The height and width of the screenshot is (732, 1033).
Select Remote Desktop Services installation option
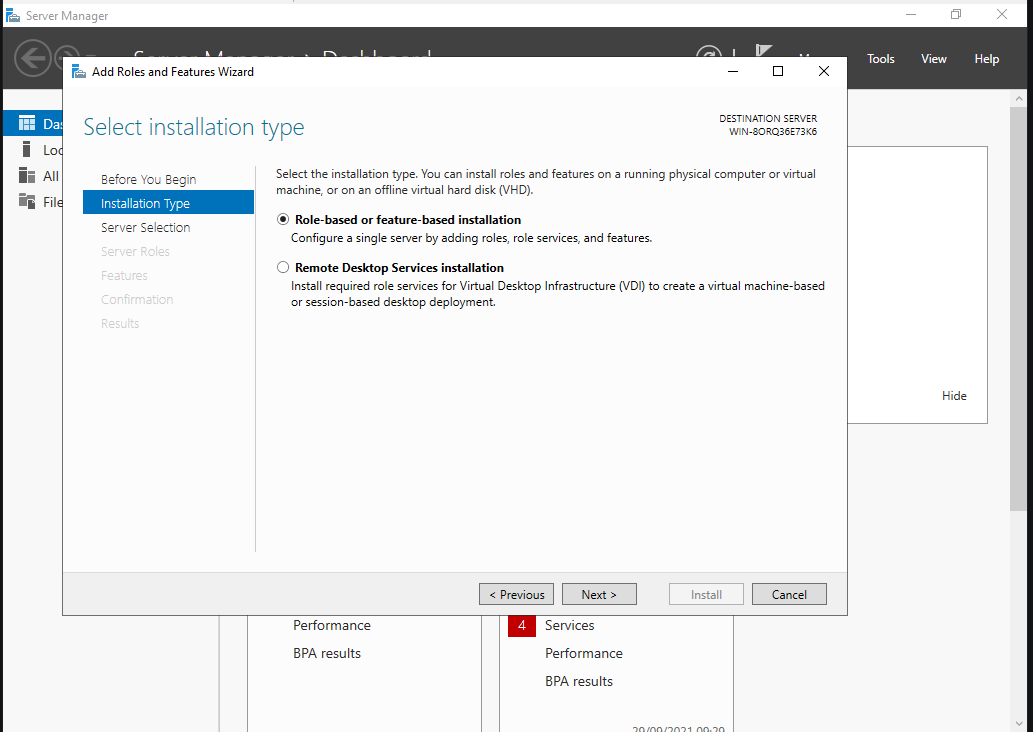(283, 267)
